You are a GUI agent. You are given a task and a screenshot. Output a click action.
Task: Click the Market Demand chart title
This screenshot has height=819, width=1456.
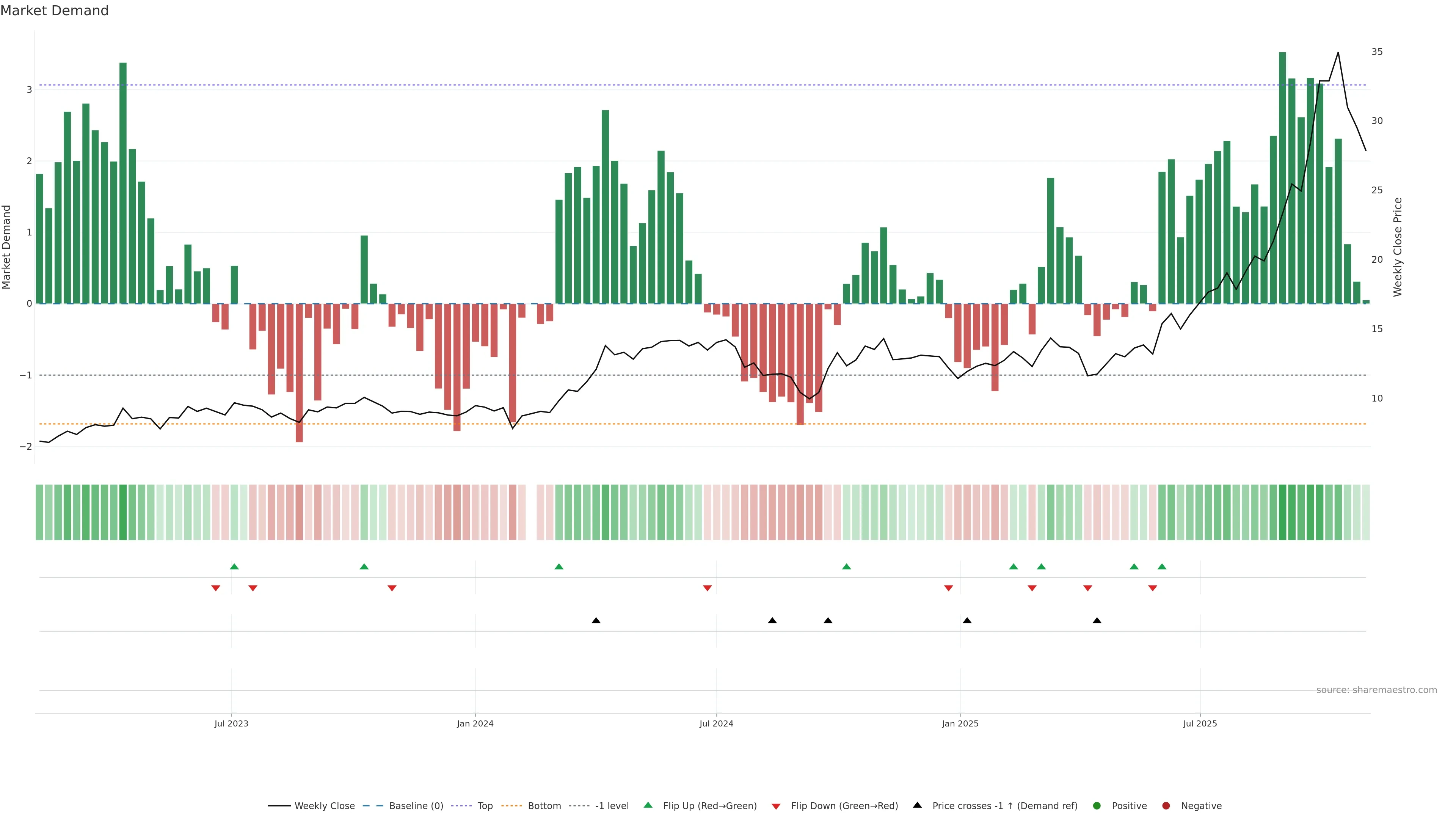tap(54, 11)
